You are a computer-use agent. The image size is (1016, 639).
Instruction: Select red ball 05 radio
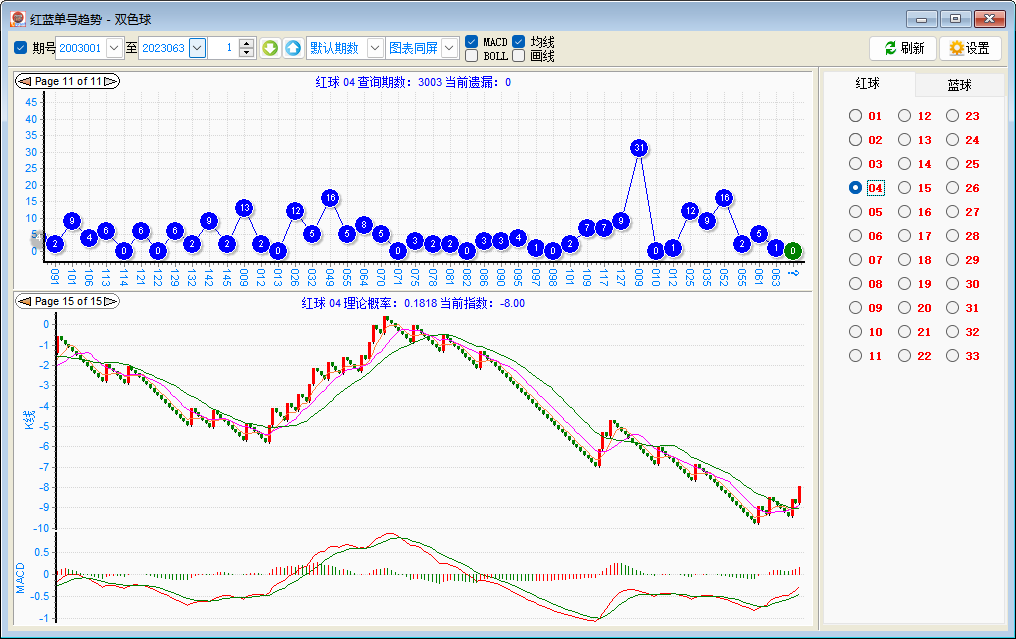(x=855, y=211)
